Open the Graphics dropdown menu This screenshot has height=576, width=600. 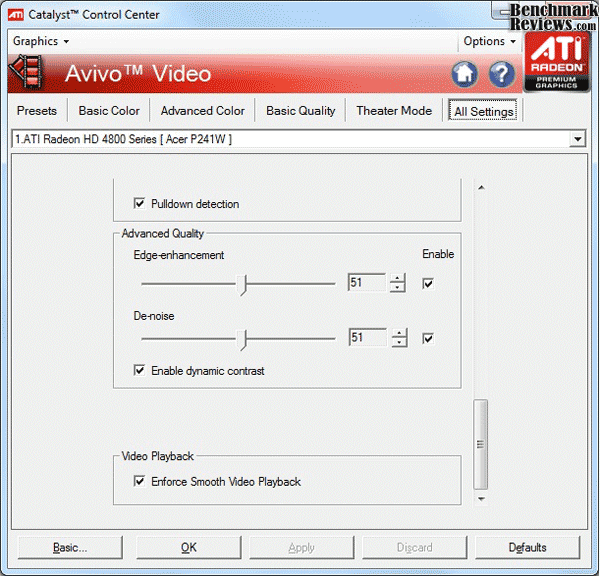(x=41, y=41)
